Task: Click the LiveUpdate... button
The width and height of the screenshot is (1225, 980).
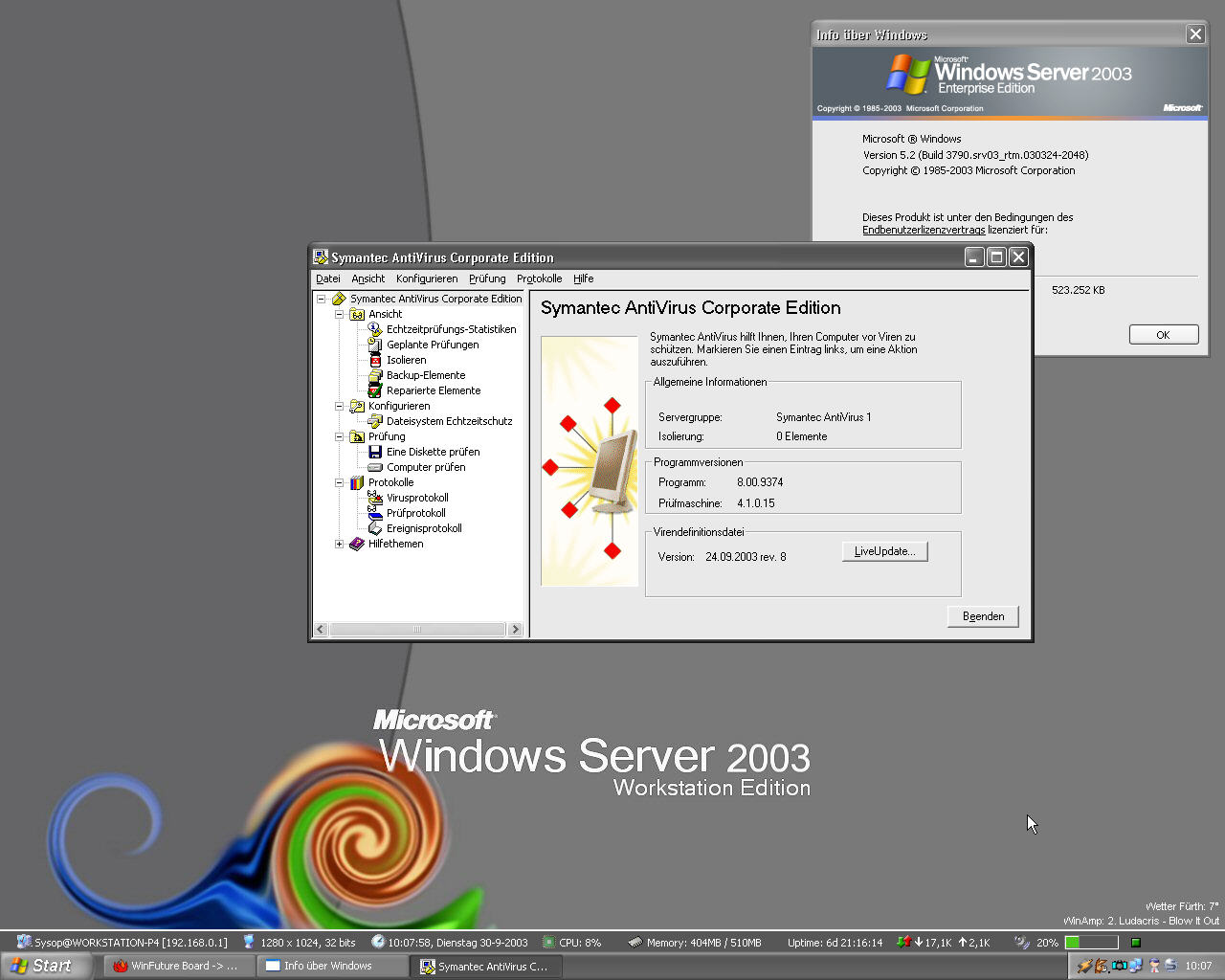Action: click(x=884, y=551)
